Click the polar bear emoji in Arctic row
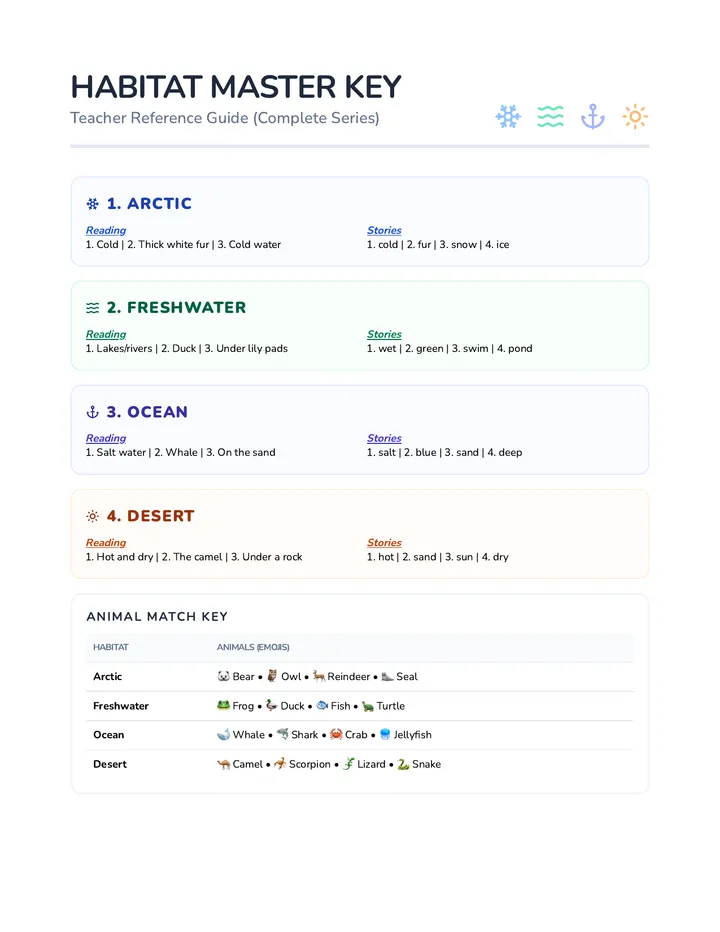This screenshot has height=932, width=720. 224,676
